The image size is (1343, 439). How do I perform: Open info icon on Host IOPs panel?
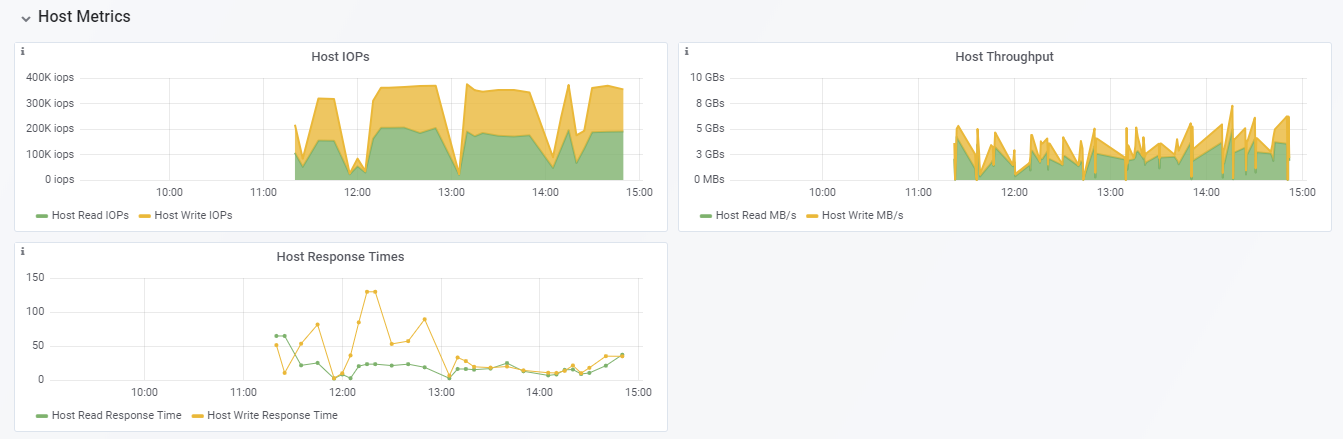pyautogui.click(x=22, y=51)
